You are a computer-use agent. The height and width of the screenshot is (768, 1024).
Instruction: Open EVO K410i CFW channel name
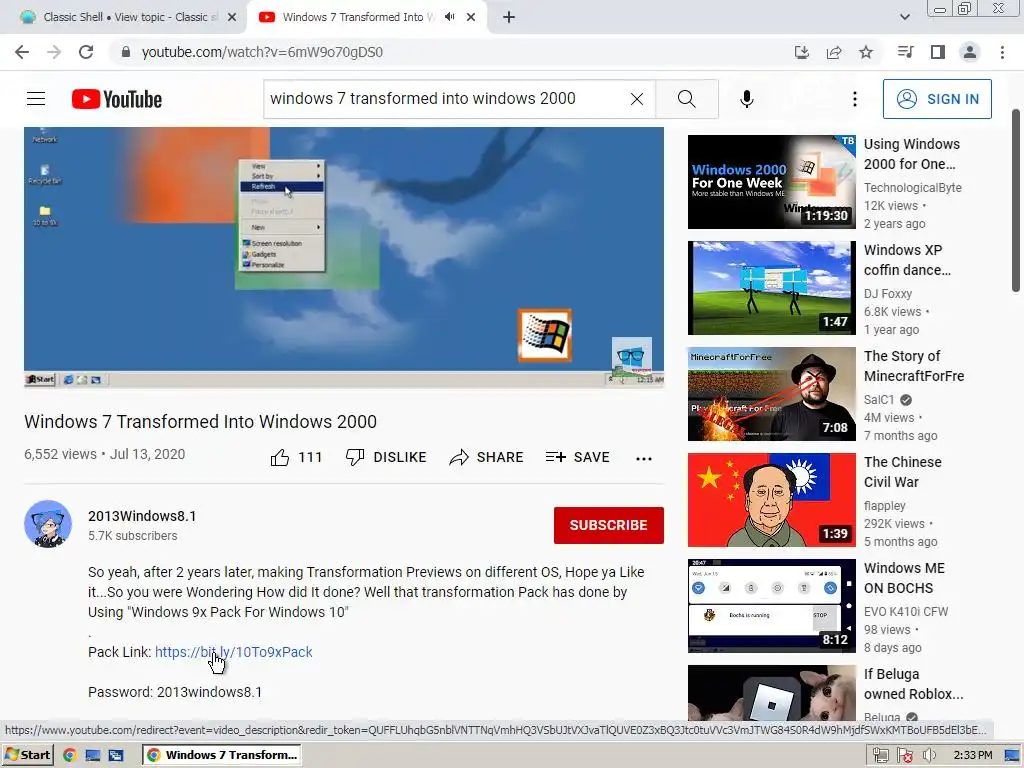pos(906,611)
